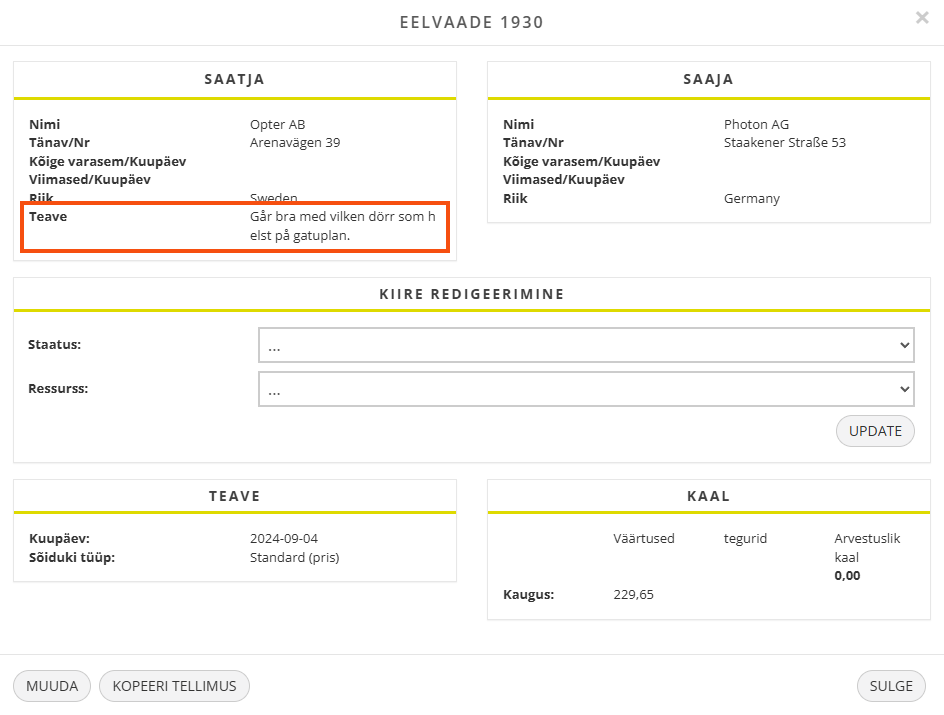Click the sender address Arenavägen 39
Viewport: 944px width, 715px height.
(x=295, y=143)
